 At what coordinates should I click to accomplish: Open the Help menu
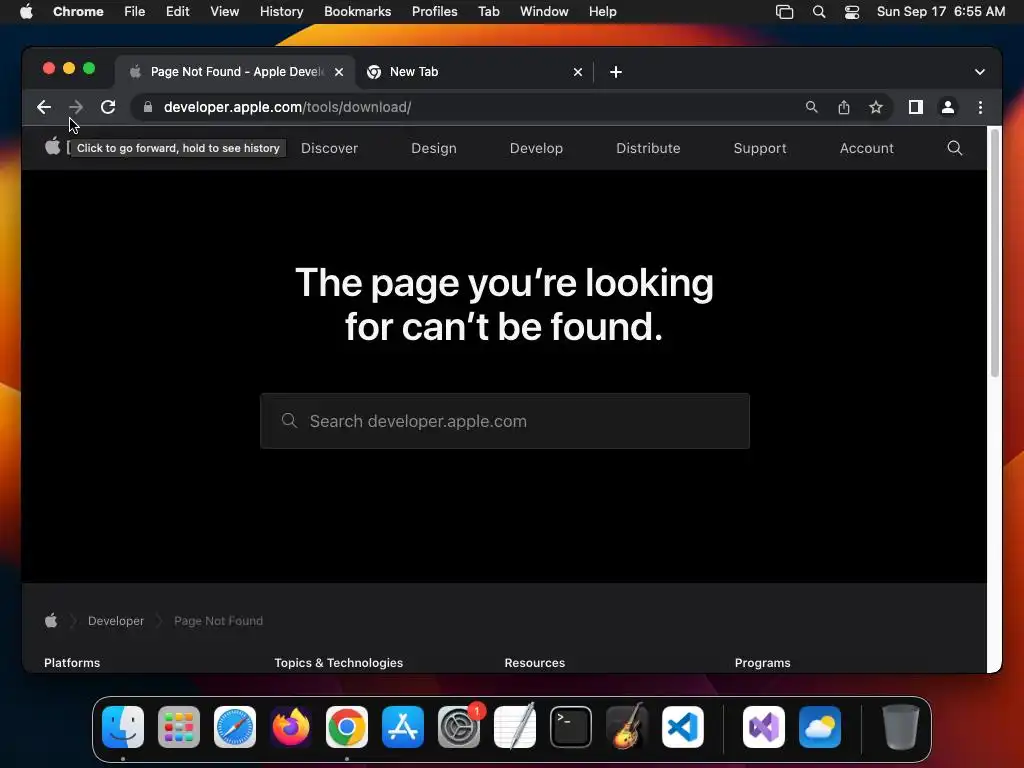point(602,12)
